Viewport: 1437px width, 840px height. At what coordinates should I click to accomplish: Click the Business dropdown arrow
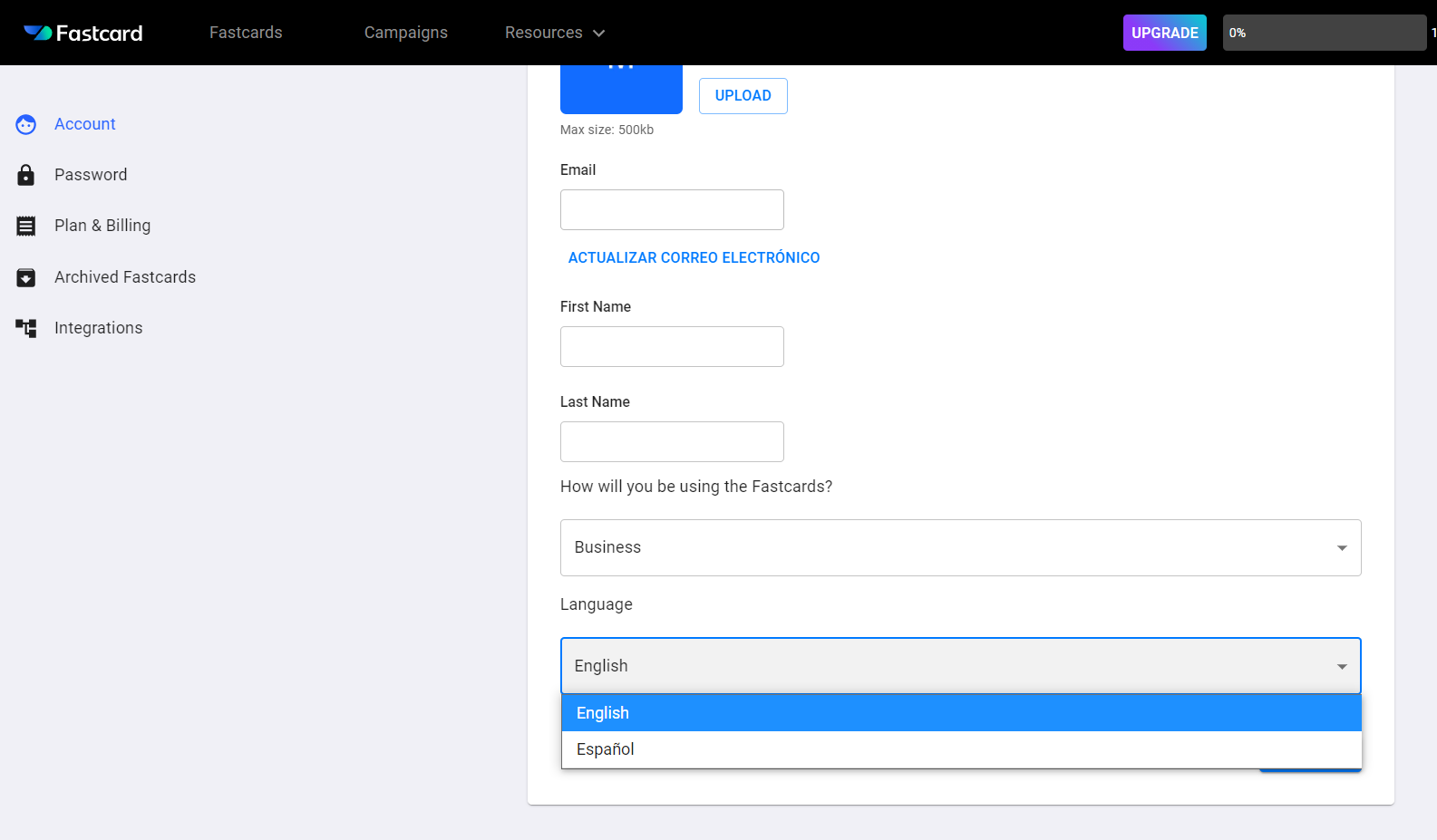pyautogui.click(x=1342, y=548)
